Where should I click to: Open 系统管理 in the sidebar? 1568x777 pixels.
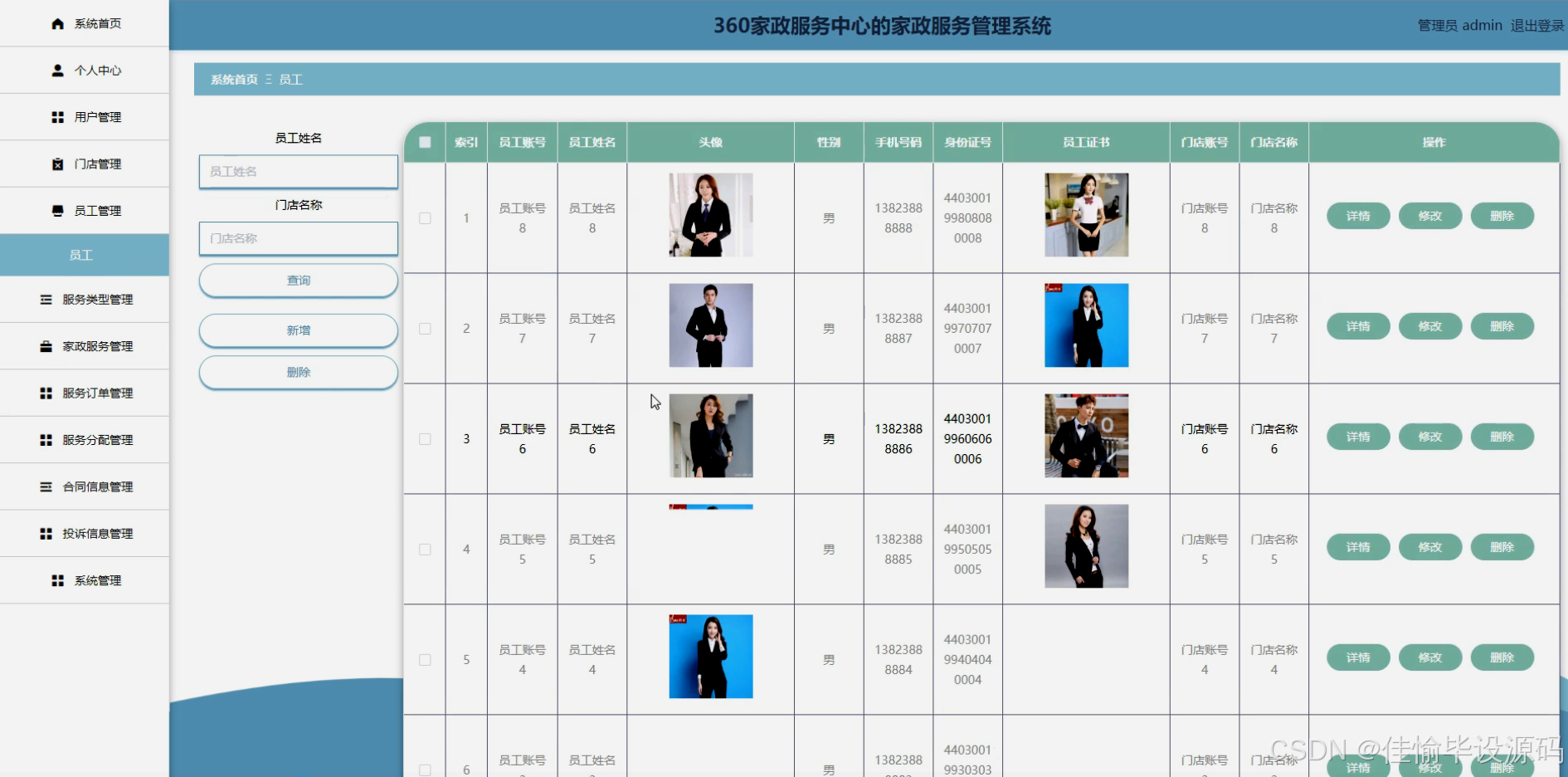(85, 581)
